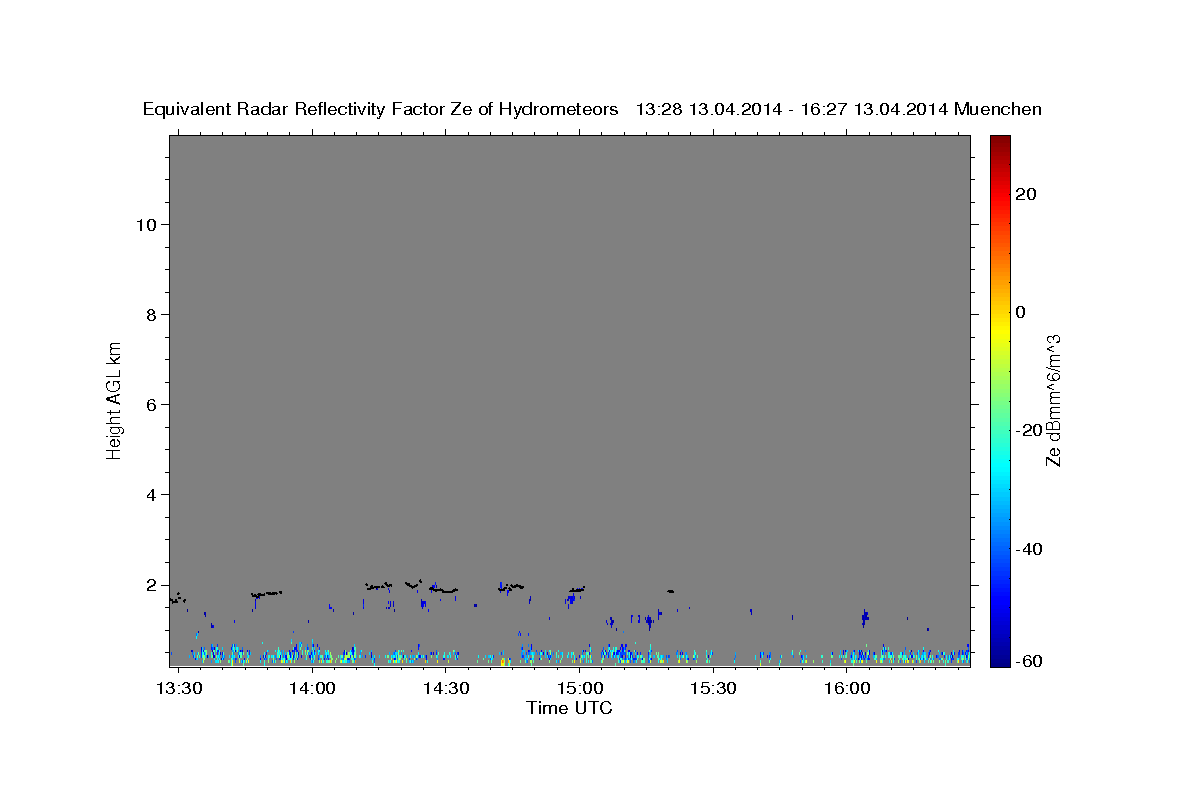Click the height tick label 2

[151, 585]
